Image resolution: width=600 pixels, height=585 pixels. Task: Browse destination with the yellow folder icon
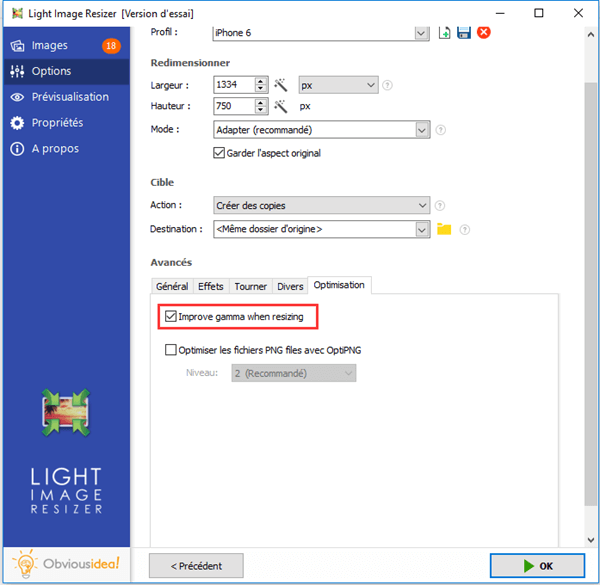pos(444,229)
